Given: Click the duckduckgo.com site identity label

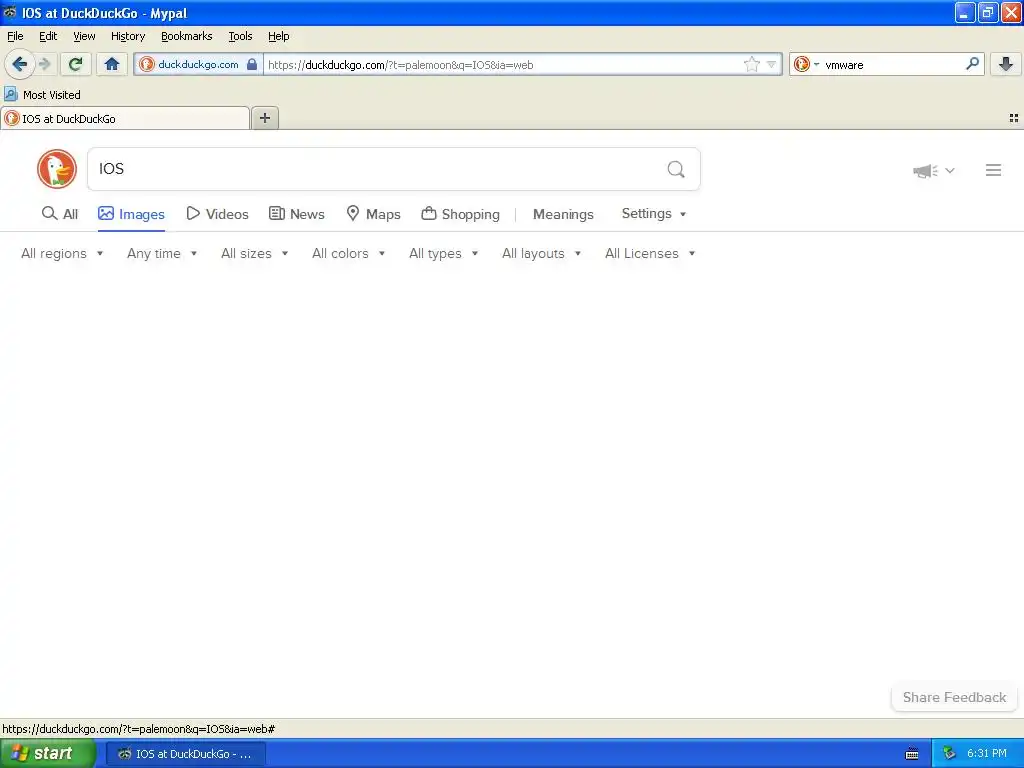Looking at the screenshot, I should tap(198, 64).
